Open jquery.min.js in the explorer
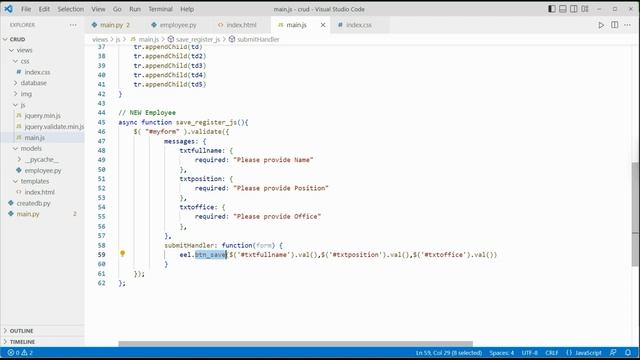Image resolution: width=640 pixels, height=360 pixels. pos(42,116)
